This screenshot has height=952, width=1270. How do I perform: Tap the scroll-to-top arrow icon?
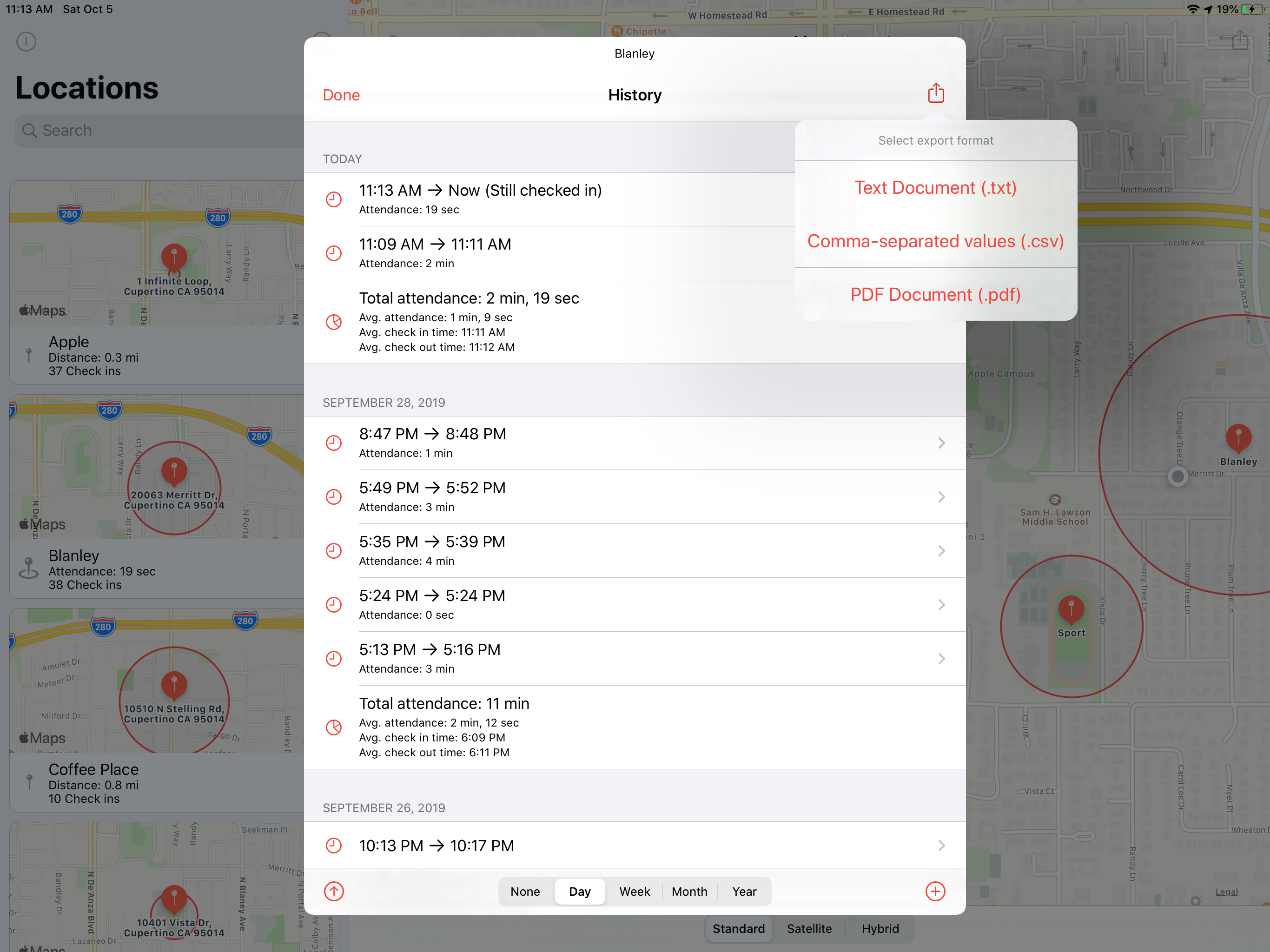click(x=334, y=891)
